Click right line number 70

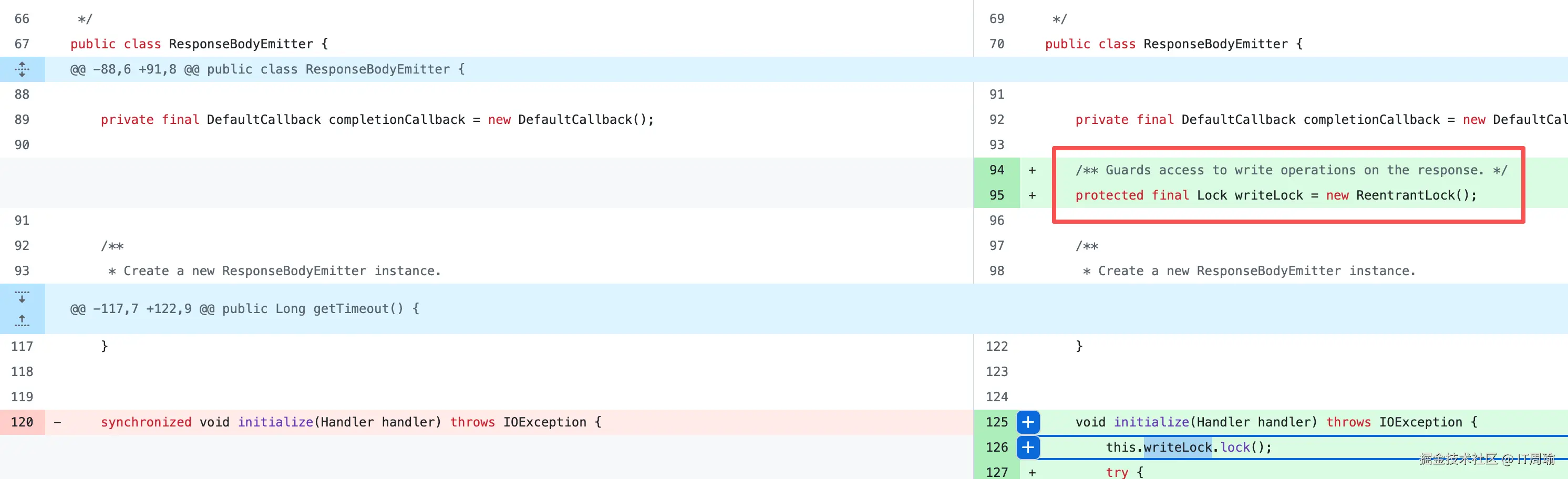pos(996,44)
